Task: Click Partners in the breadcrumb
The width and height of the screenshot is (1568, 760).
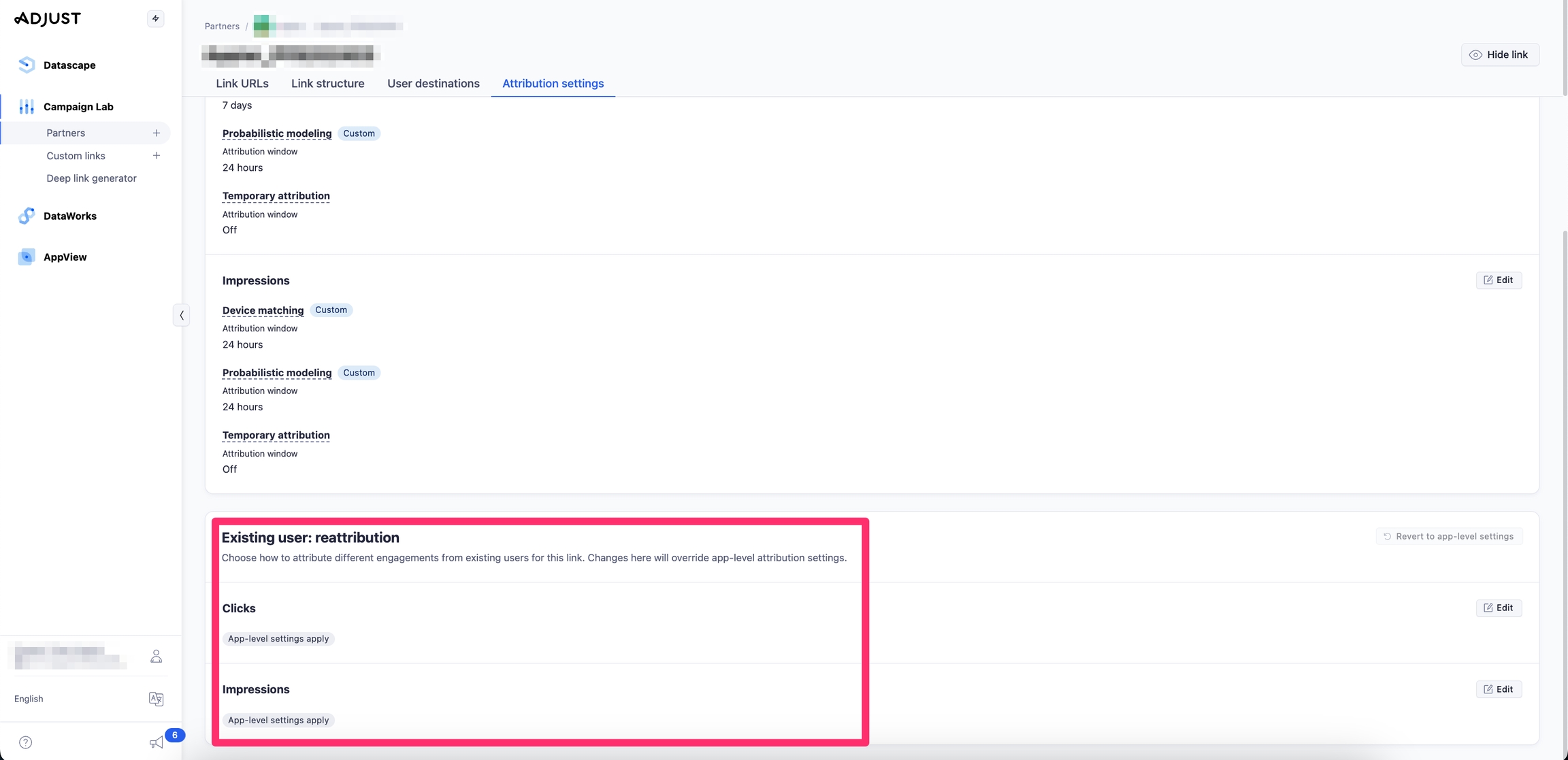Action: (x=222, y=27)
